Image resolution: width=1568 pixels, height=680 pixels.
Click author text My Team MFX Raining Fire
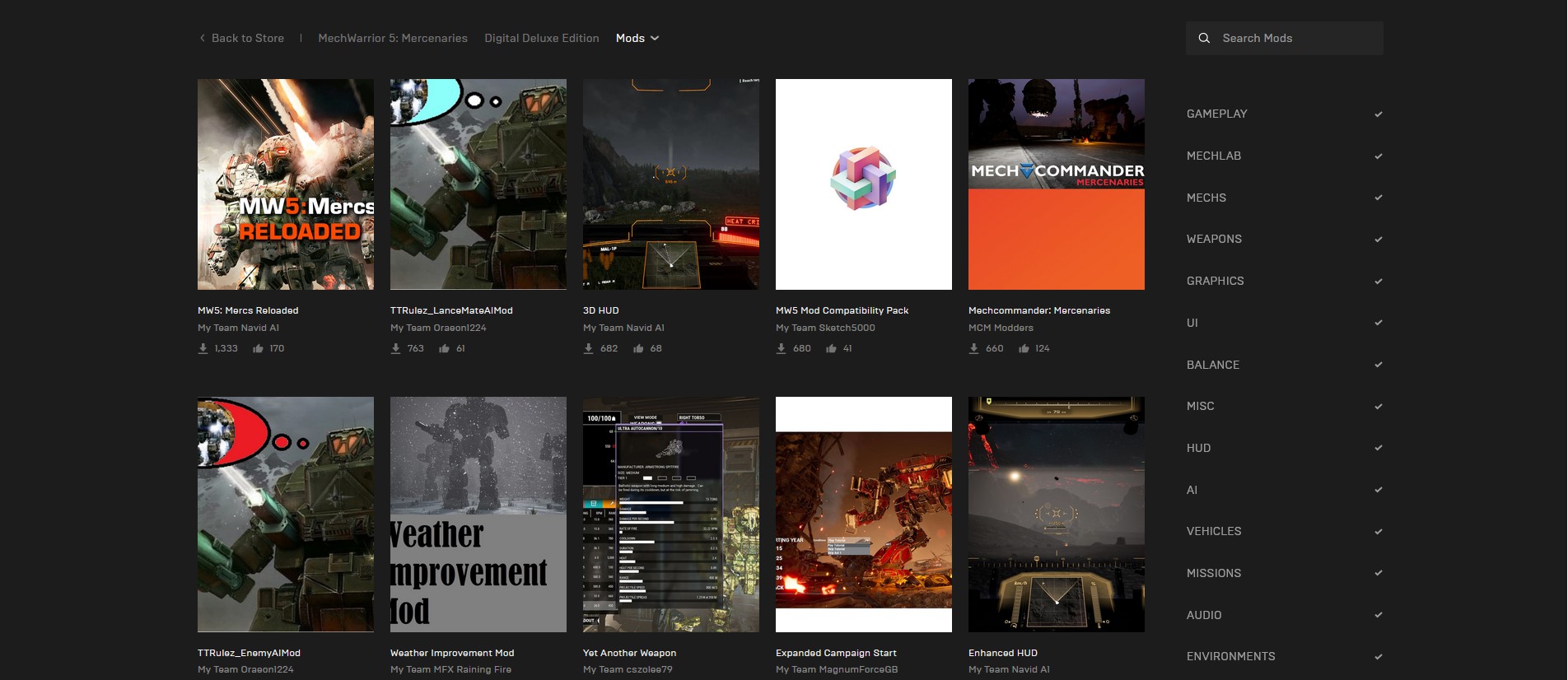(x=450, y=669)
